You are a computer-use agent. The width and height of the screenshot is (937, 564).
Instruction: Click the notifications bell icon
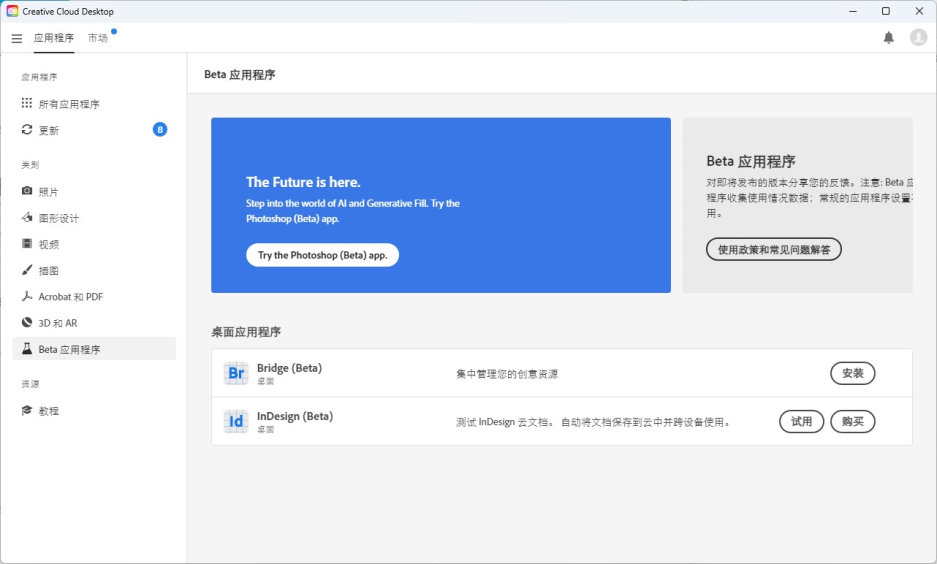[x=888, y=38]
